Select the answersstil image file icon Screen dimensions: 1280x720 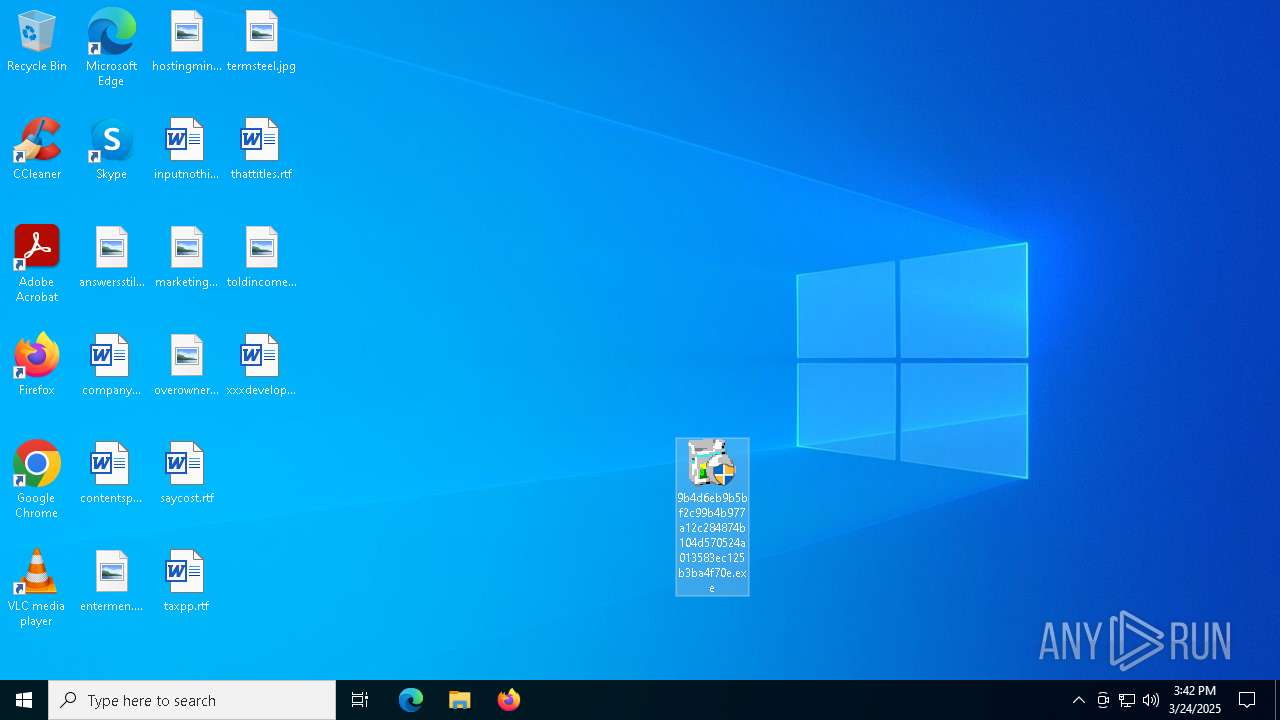click(111, 258)
